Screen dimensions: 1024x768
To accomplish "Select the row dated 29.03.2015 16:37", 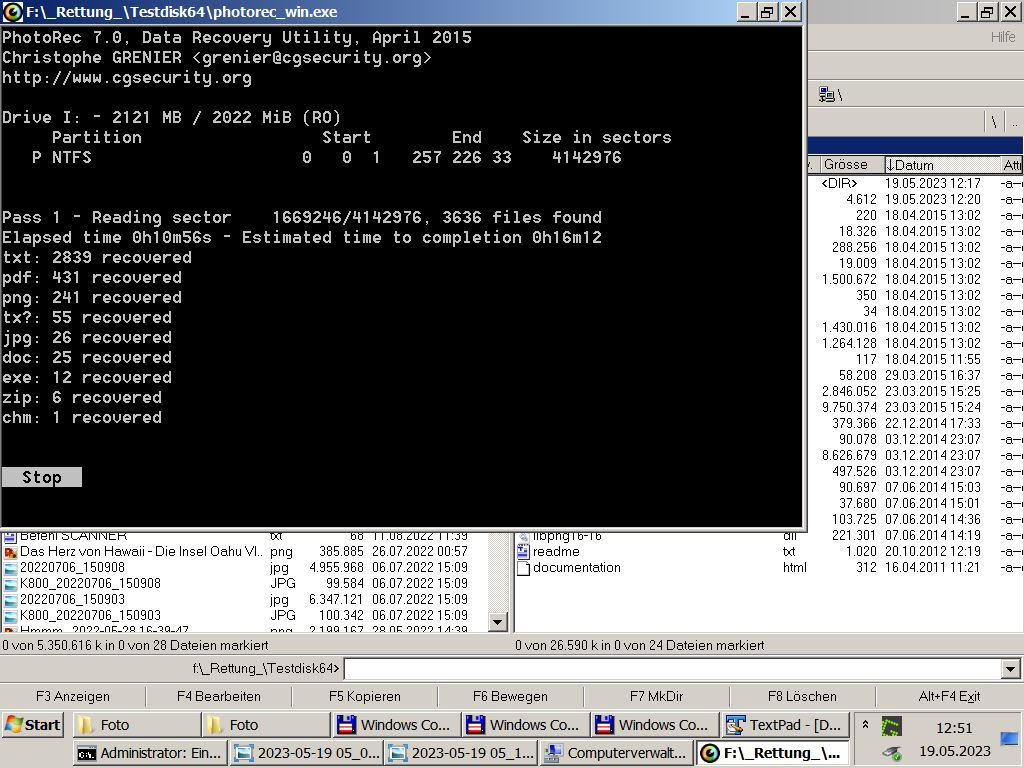I will pyautogui.click(x=916, y=376).
